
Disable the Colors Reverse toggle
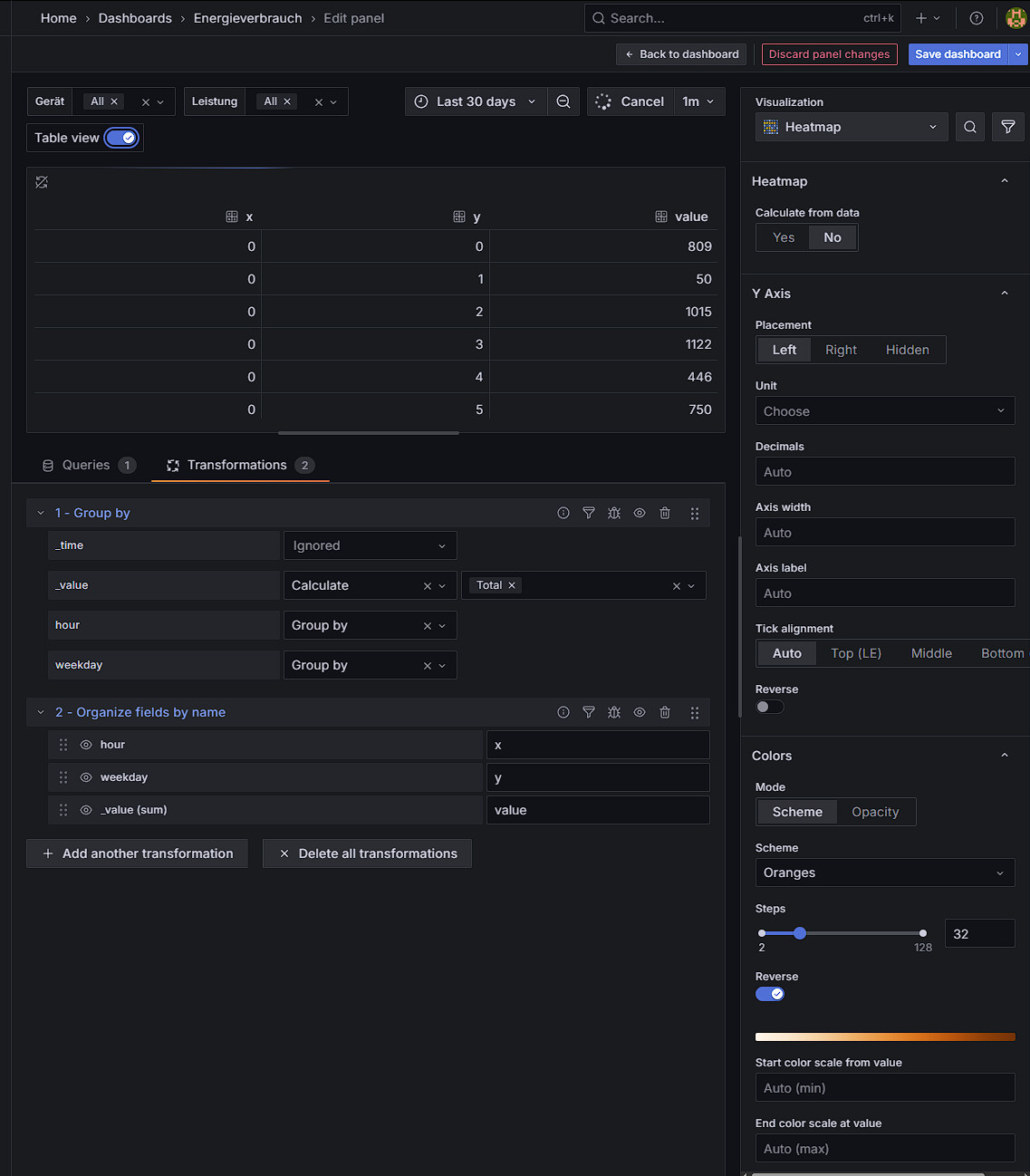pyautogui.click(x=770, y=994)
